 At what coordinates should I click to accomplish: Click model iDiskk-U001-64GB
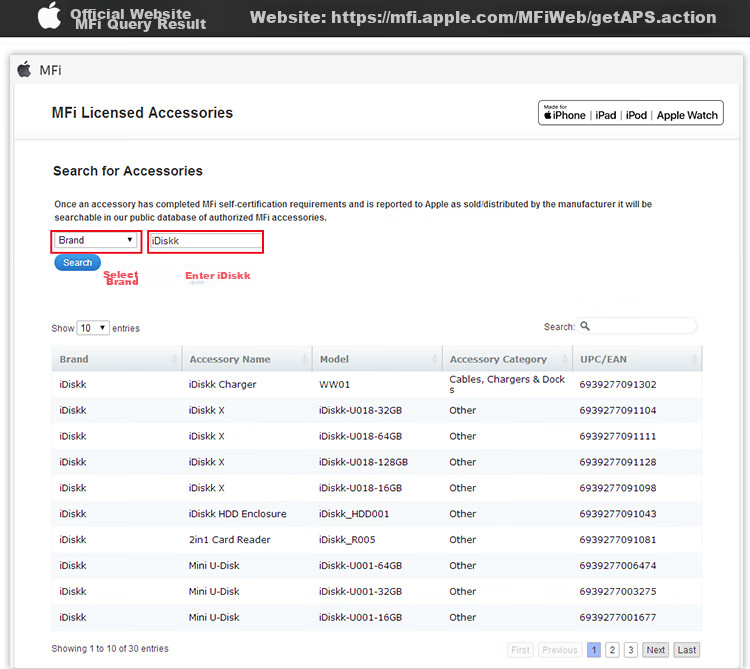point(361,565)
